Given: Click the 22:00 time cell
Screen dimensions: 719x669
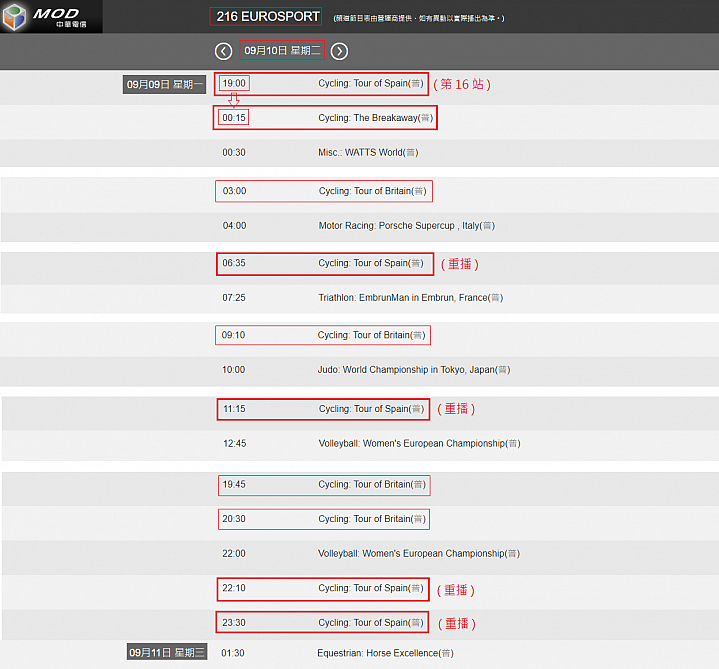Looking at the screenshot, I should pos(234,553).
